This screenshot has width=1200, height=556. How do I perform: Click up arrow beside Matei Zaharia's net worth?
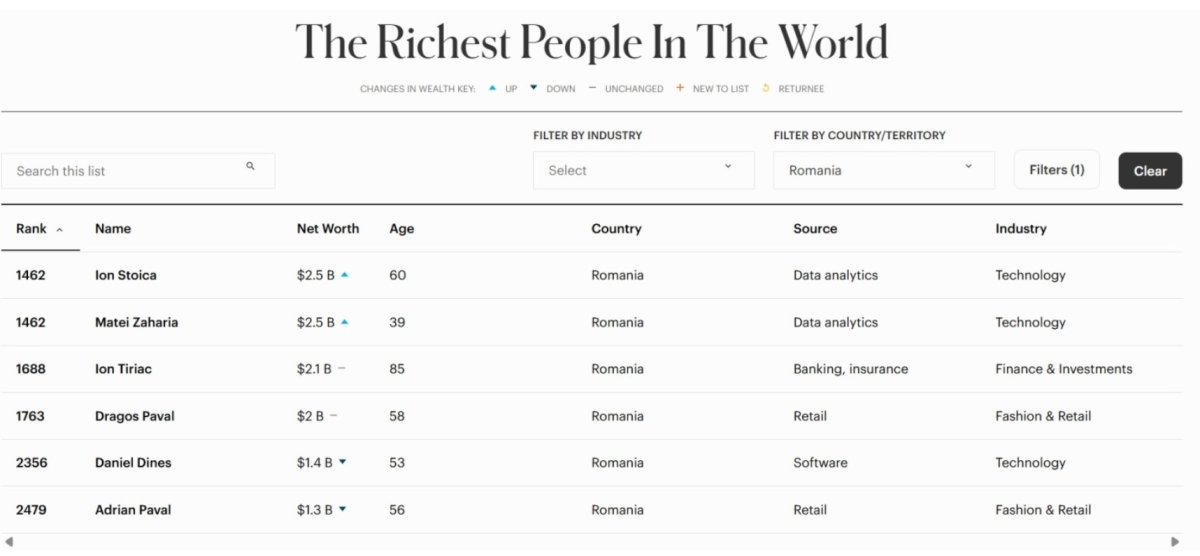click(345, 322)
